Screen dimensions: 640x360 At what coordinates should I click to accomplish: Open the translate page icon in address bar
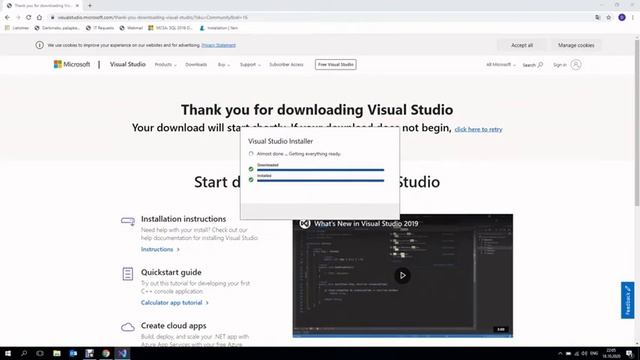(x=598, y=18)
